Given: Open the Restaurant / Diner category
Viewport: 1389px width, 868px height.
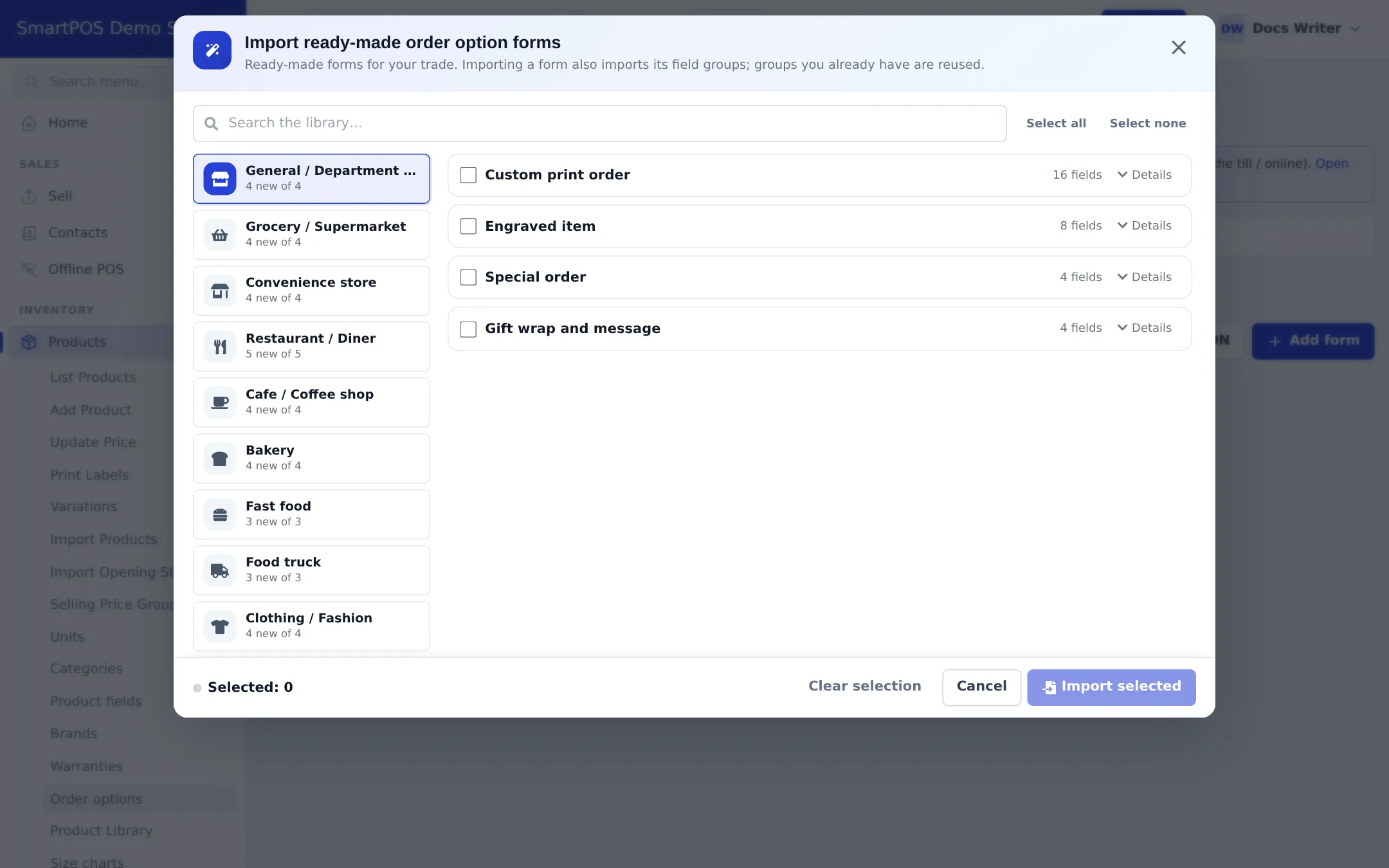Looking at the screenshot, I should [x=311, y=347].
